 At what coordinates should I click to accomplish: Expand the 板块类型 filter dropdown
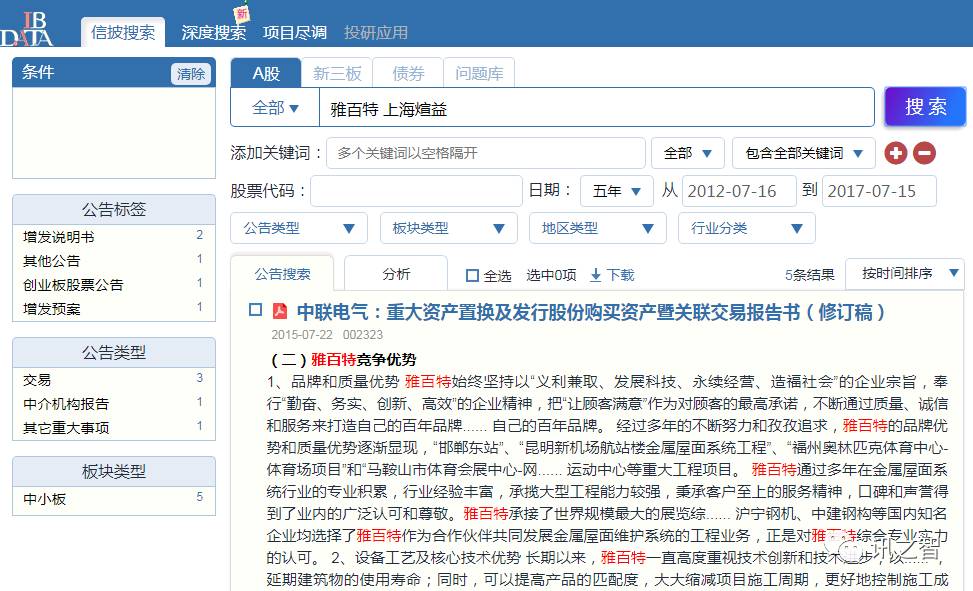click(449, 228)
